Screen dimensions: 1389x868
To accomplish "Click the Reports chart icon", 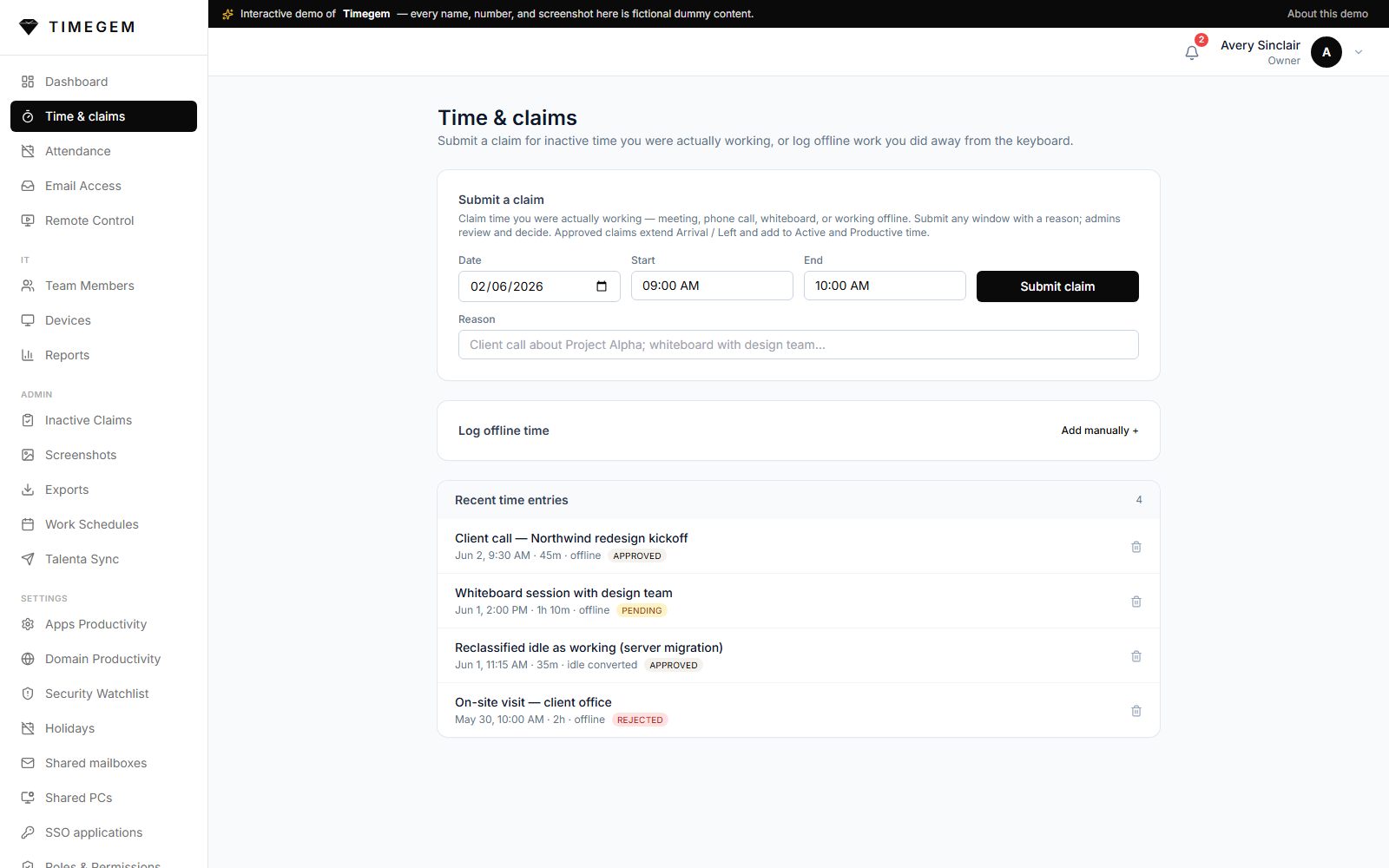I will point(28,355).
